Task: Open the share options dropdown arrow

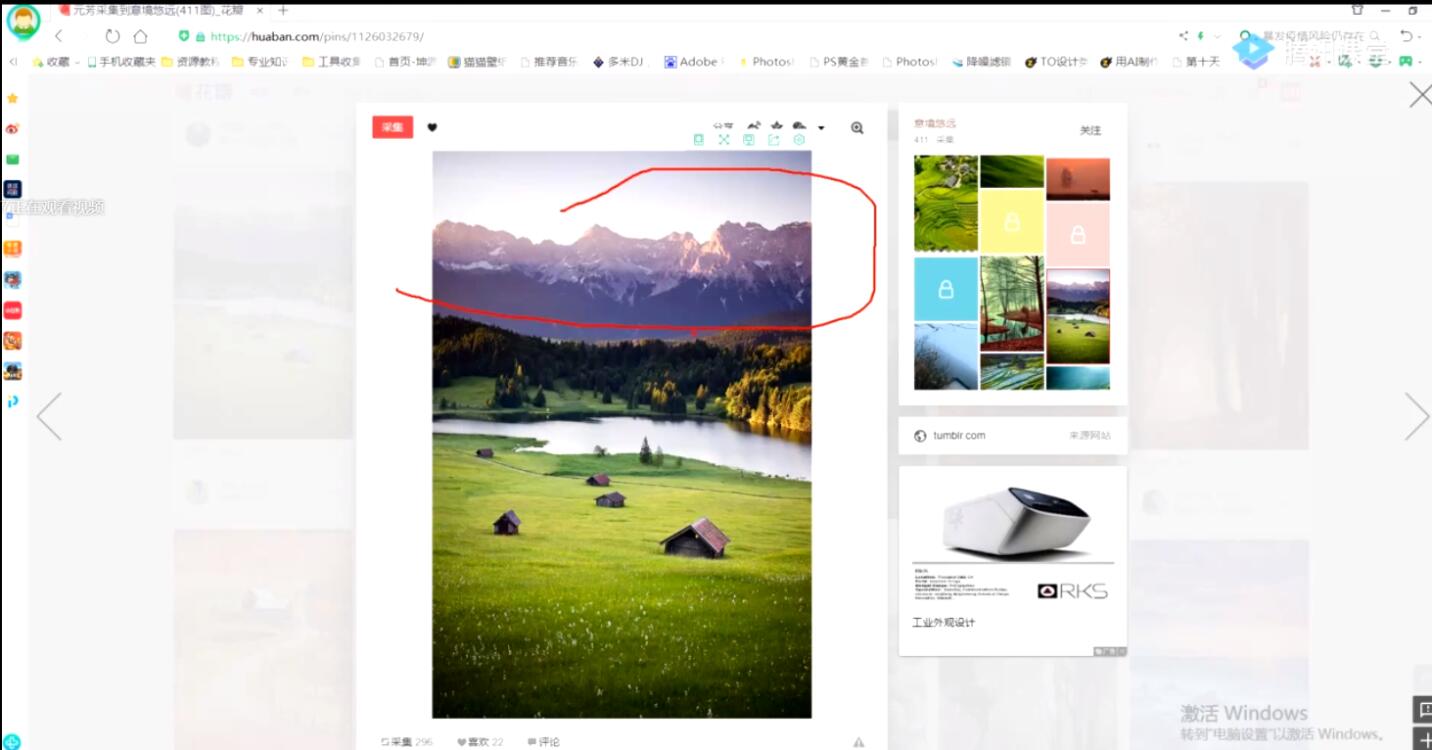Action: tap(821, 128)
